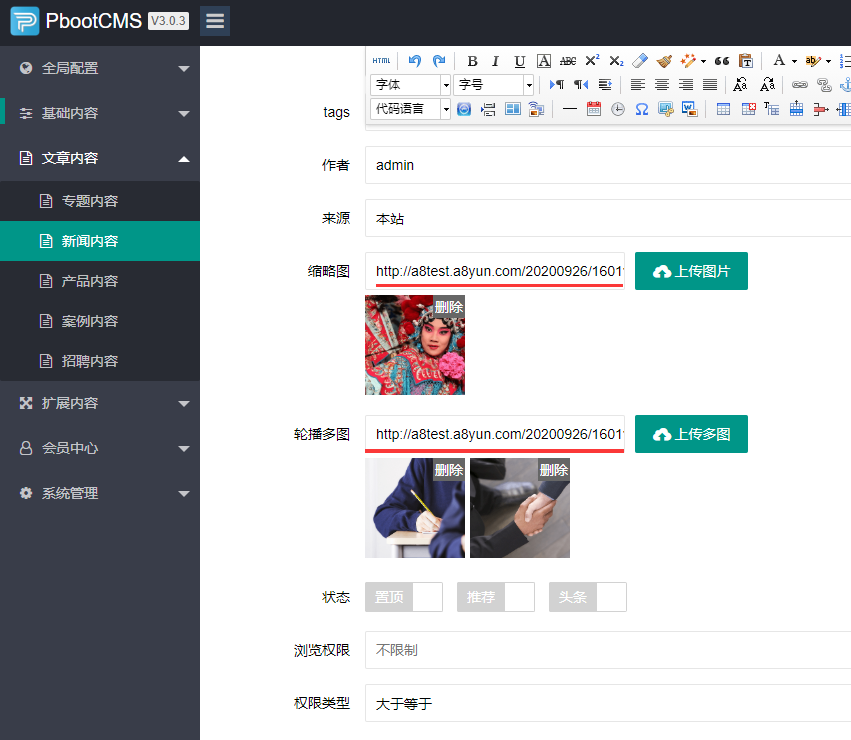Open the hamburger menu next to PbootCMS logo

click(x=214, y=20)
